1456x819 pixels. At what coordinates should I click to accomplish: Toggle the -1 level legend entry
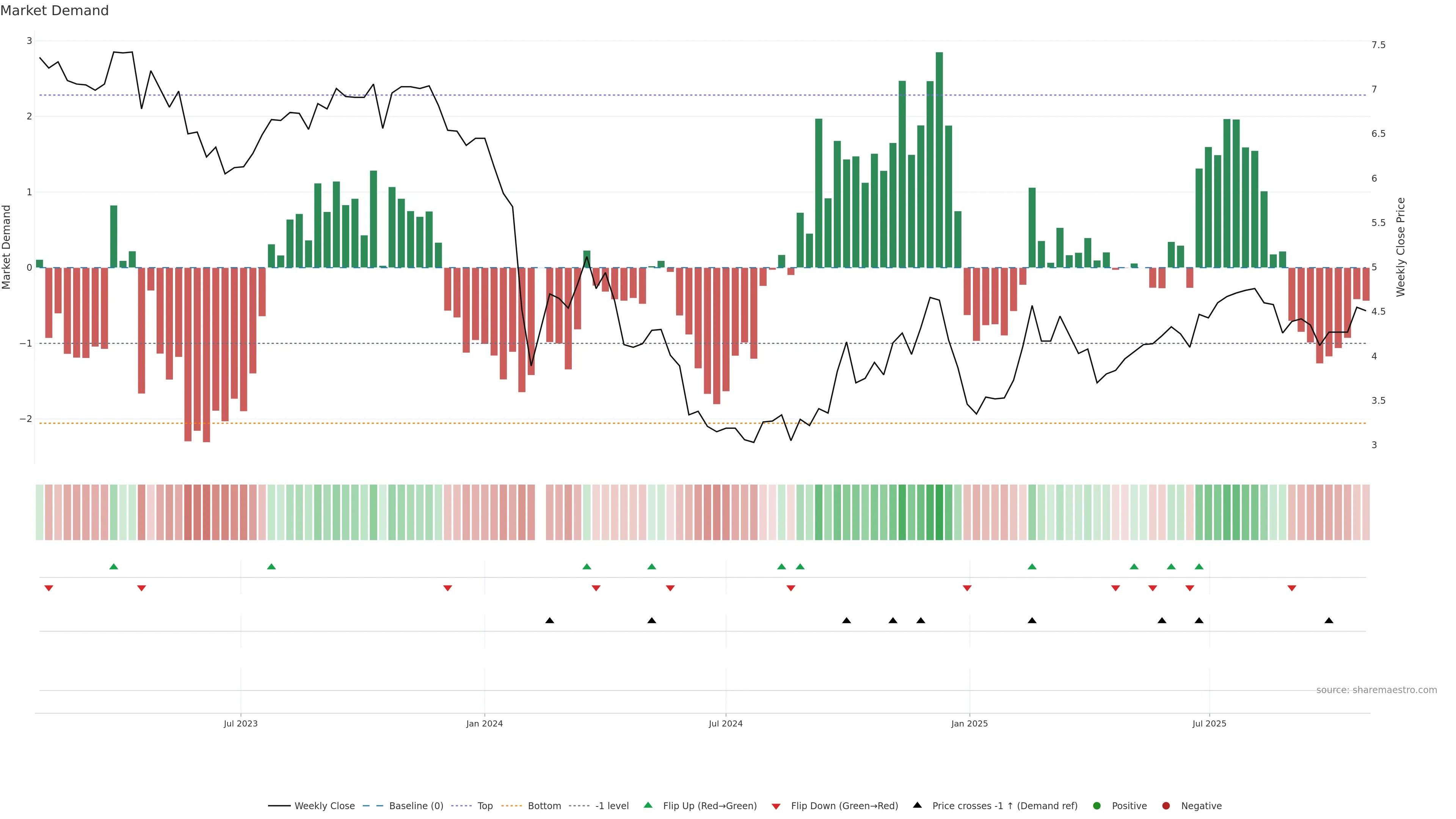(x=612, y=805)
